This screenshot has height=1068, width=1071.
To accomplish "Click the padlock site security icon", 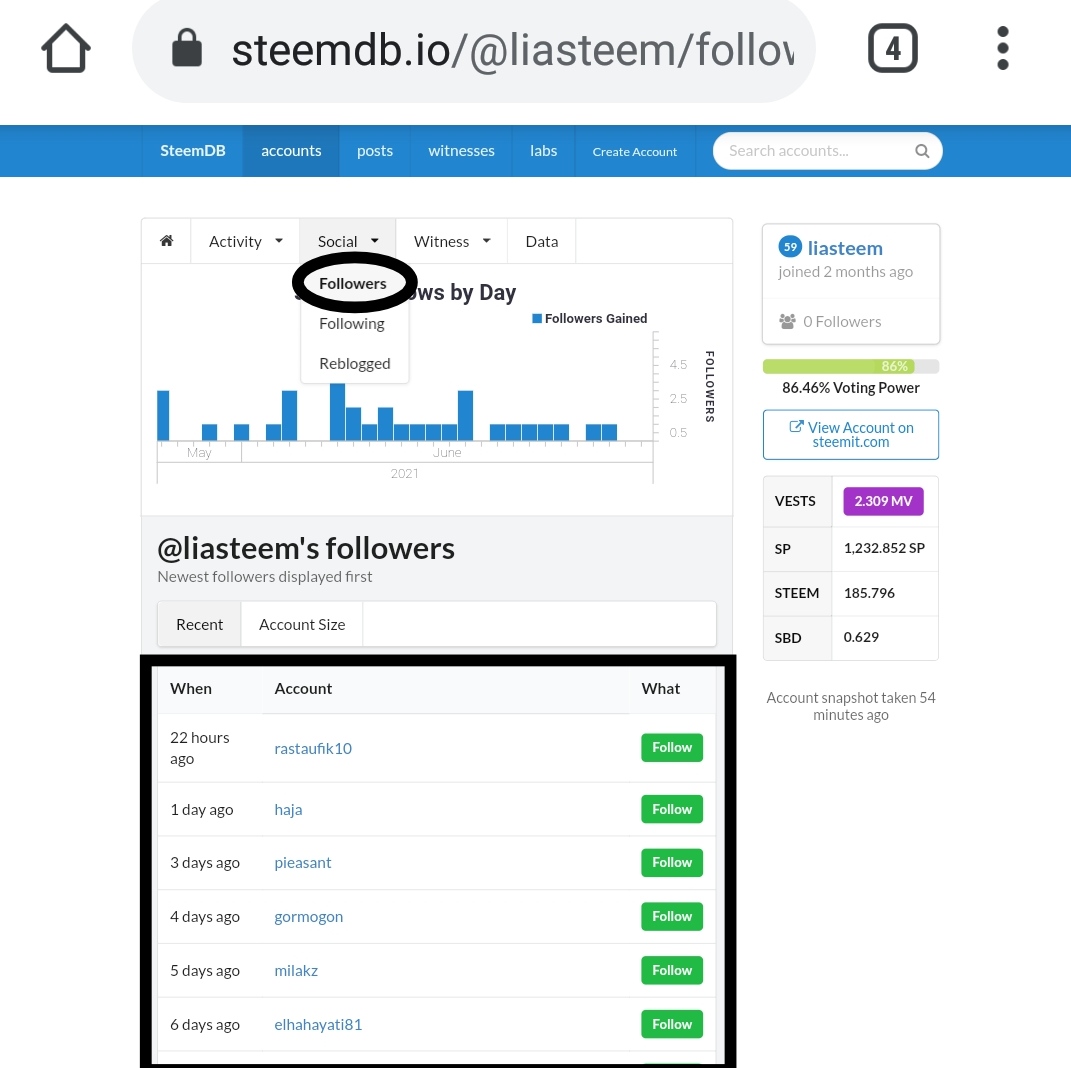I will [x=186, y=48].
